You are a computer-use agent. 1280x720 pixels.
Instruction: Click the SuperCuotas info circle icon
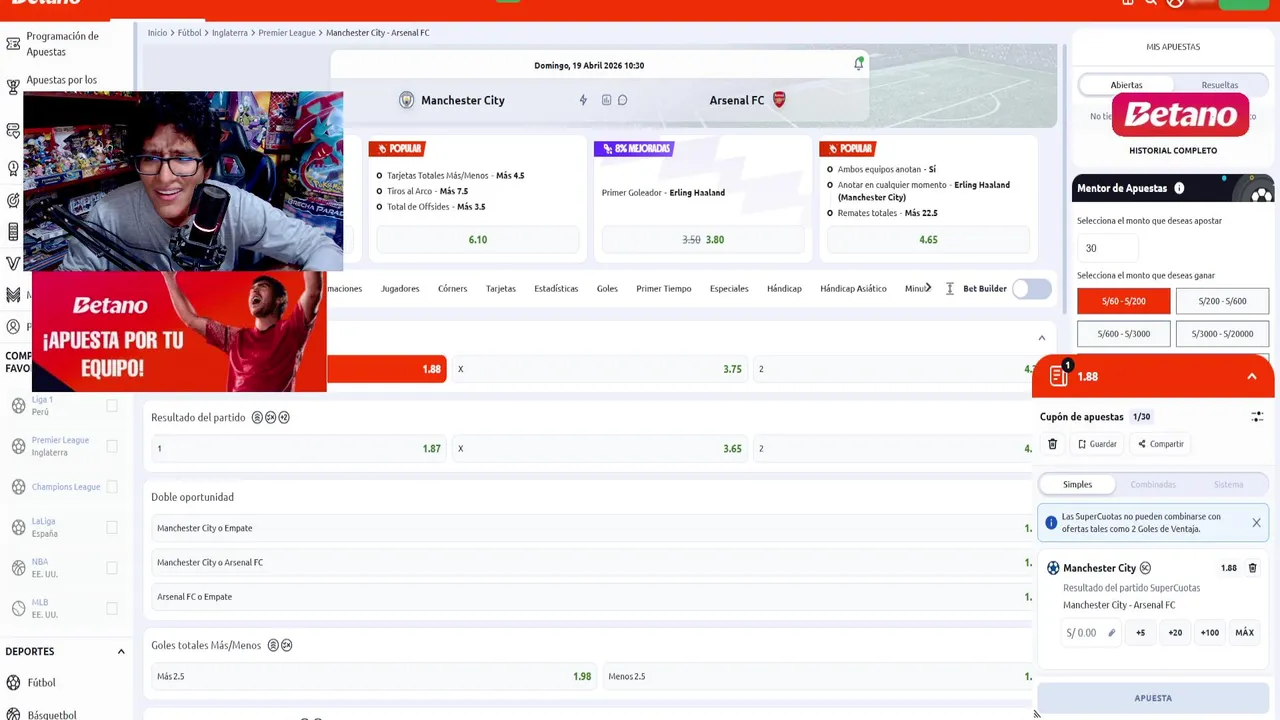point(1051,523)
